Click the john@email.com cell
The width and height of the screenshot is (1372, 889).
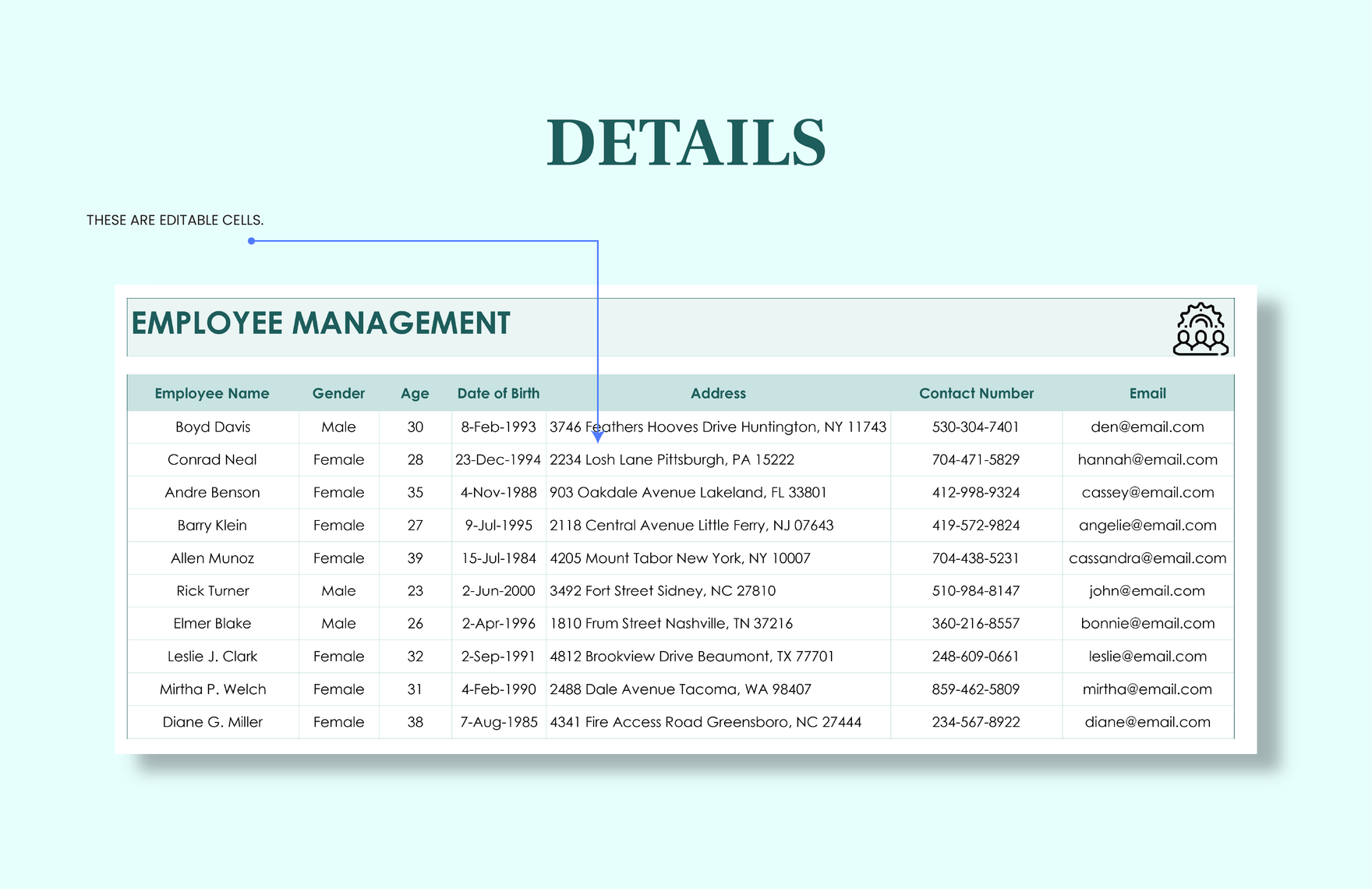(1148, 591)
